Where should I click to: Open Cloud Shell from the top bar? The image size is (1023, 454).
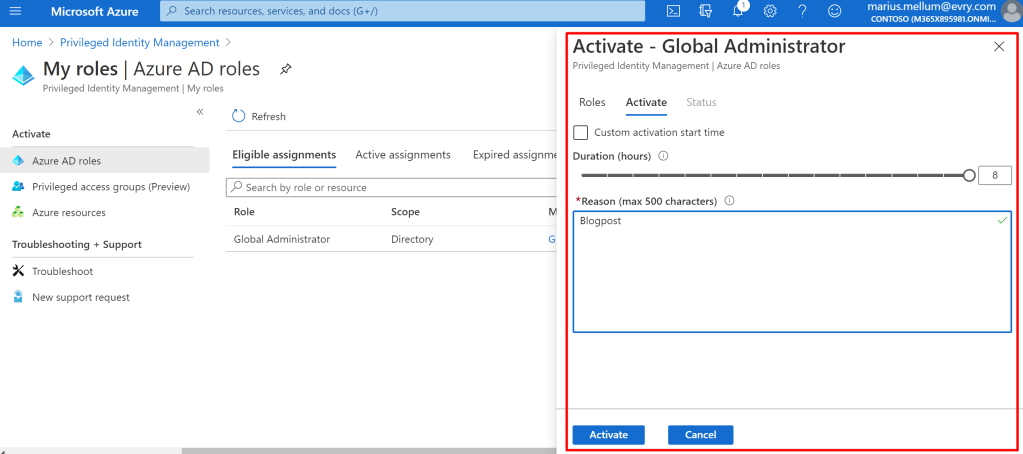point(674,11)
